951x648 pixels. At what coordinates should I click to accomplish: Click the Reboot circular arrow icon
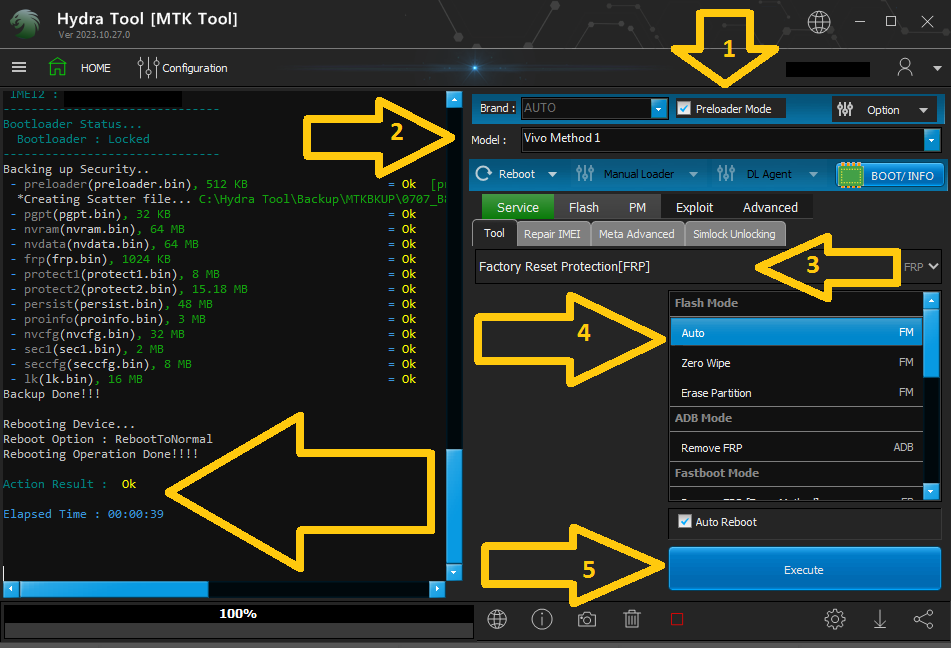483,174
